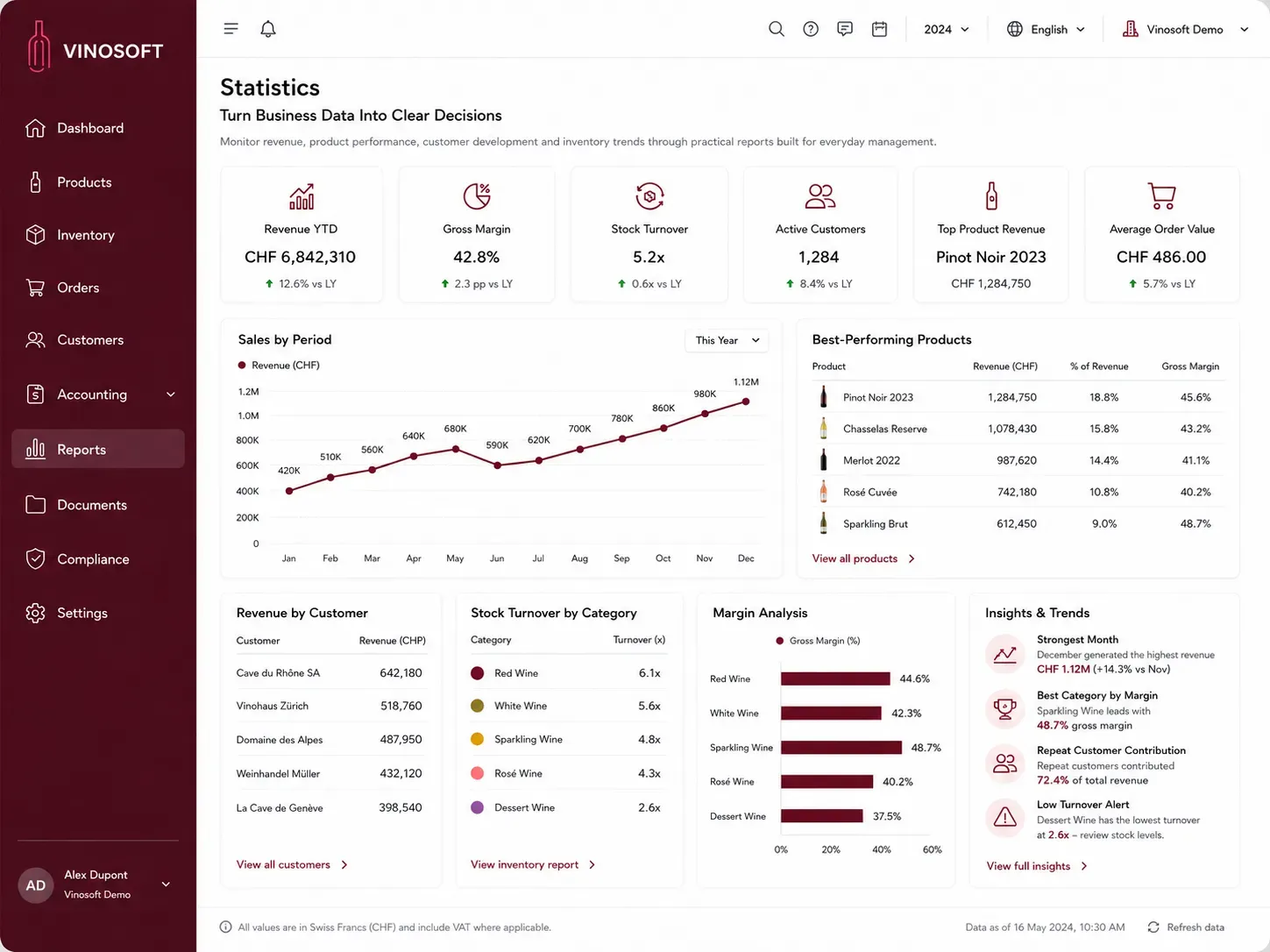Click the Repeat Customer Contribution icon
The image size is (1270, 952).
1004,764
